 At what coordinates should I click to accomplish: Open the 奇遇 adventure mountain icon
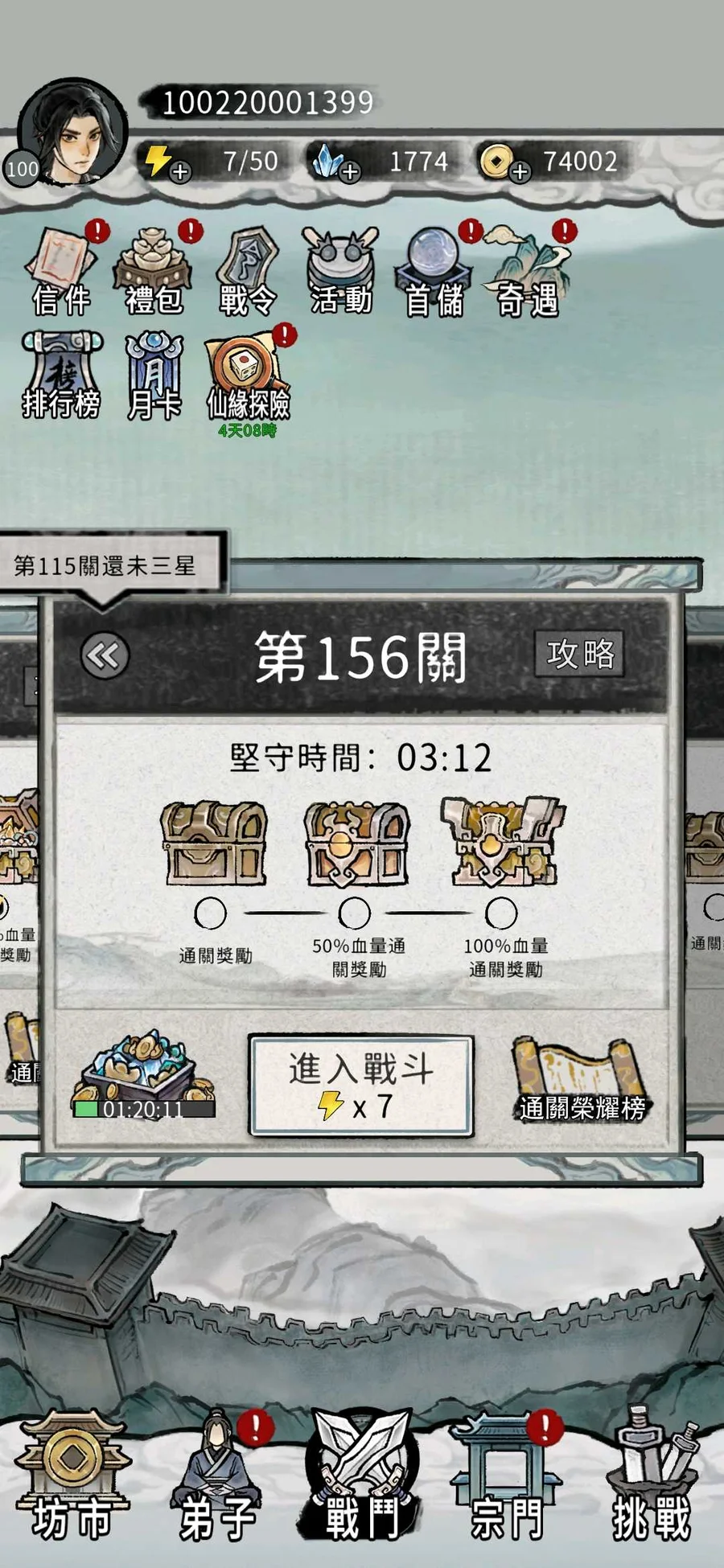528,271
